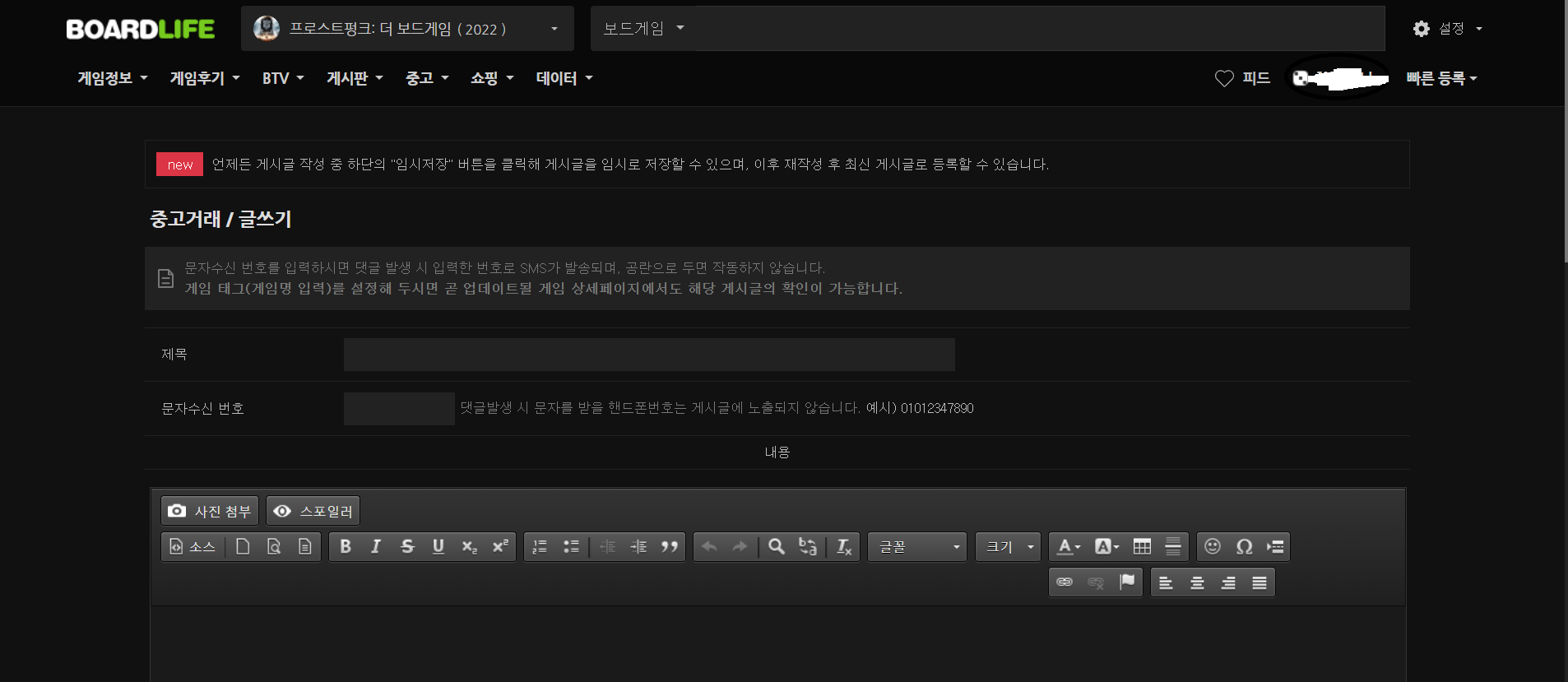
Task: Toggle Underline formatting
Action: pyautogui.click(x=438, y=546)
